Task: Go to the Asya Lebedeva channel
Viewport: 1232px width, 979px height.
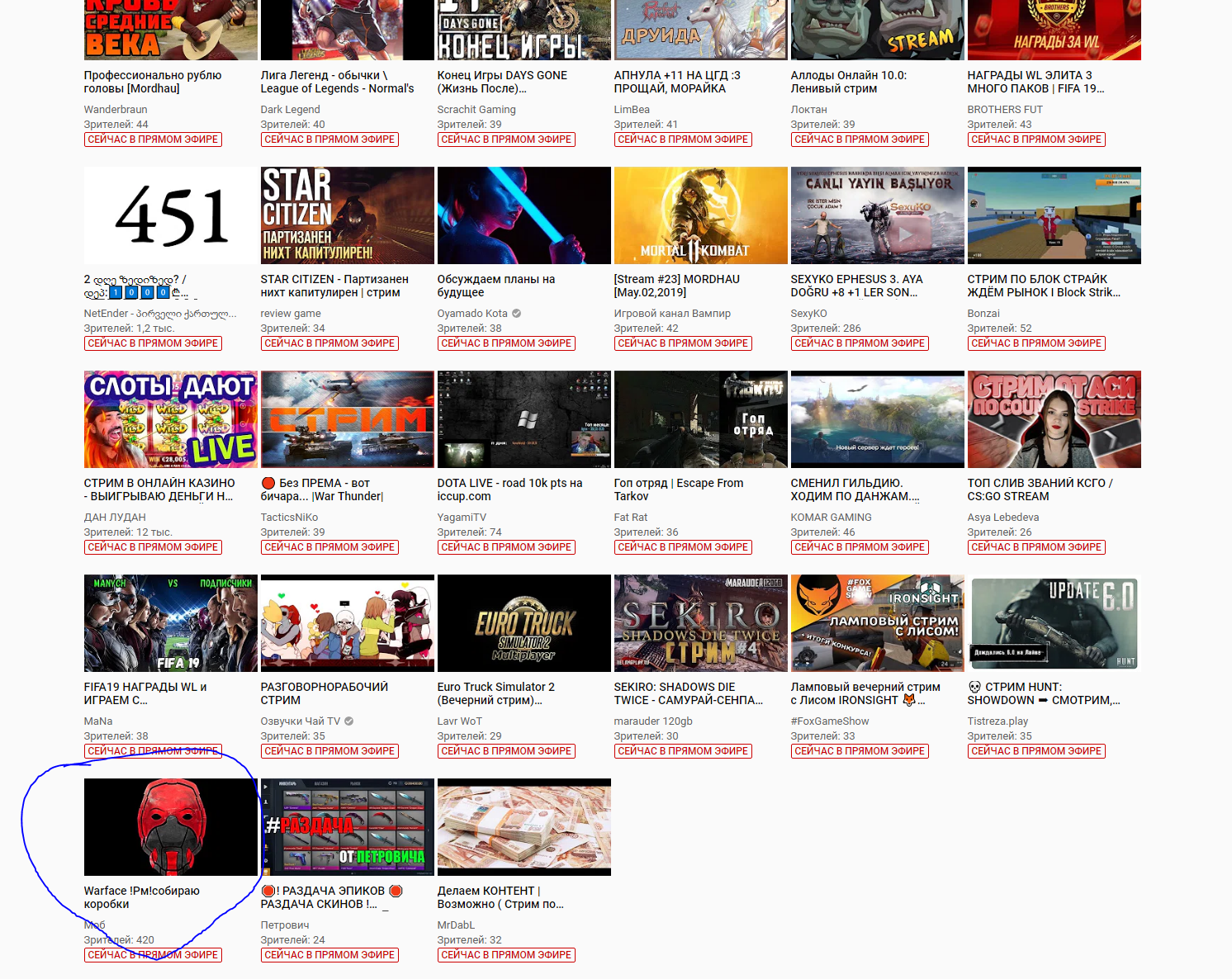Action: [x=1002, y=518]
